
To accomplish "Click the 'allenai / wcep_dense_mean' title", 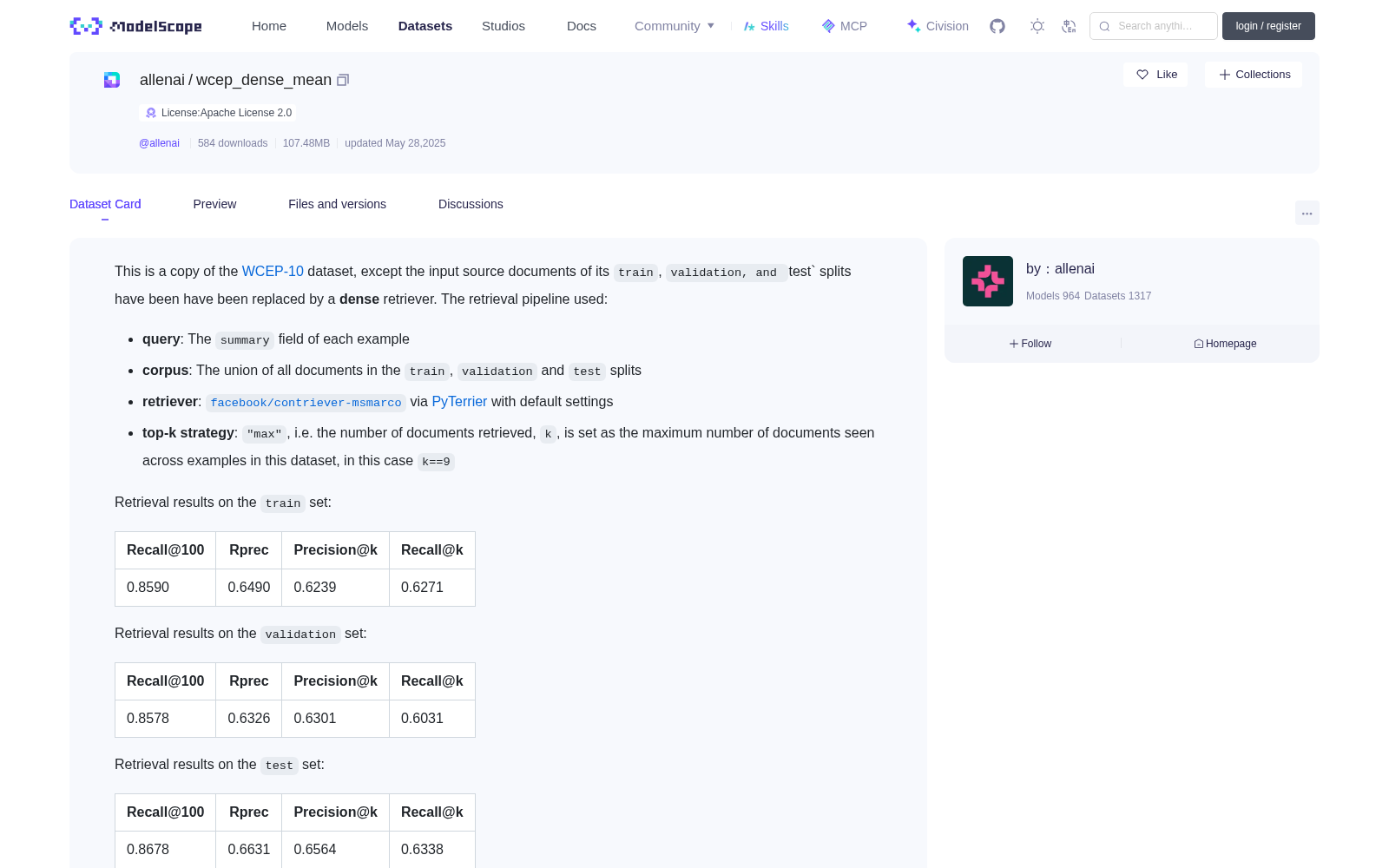I will 235,80.
